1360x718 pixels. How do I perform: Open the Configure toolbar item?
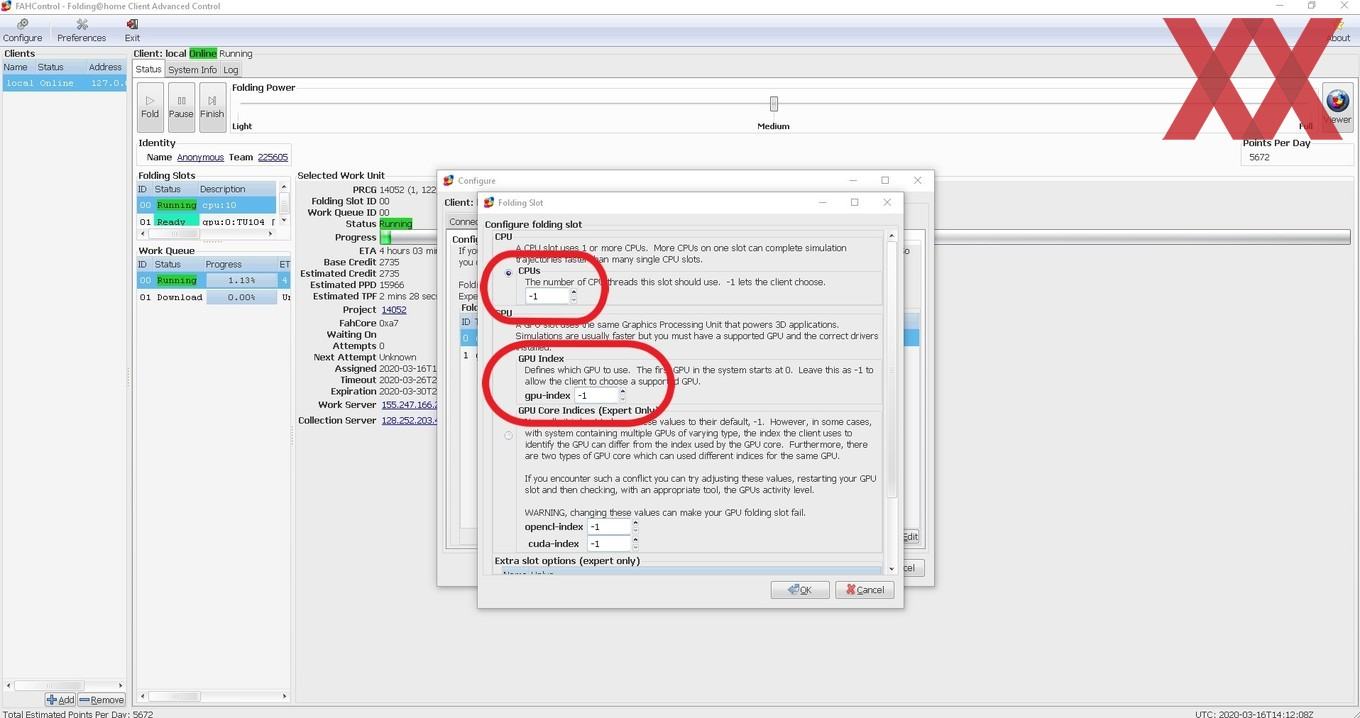[x=22, y=31]
